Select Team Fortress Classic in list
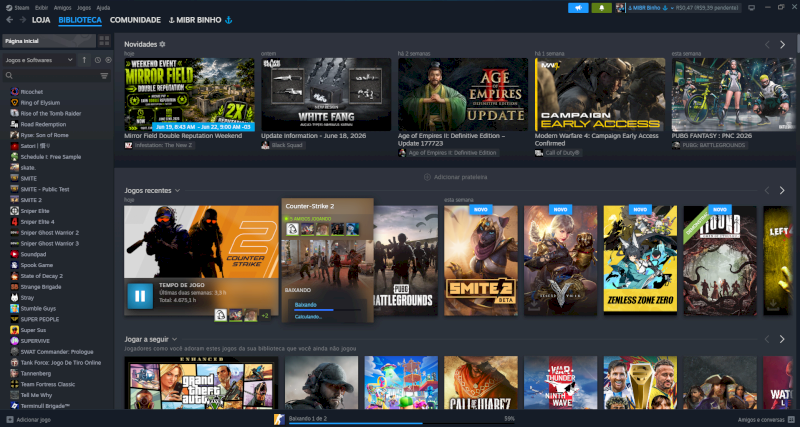800x427 pixels. coord(47,384)
